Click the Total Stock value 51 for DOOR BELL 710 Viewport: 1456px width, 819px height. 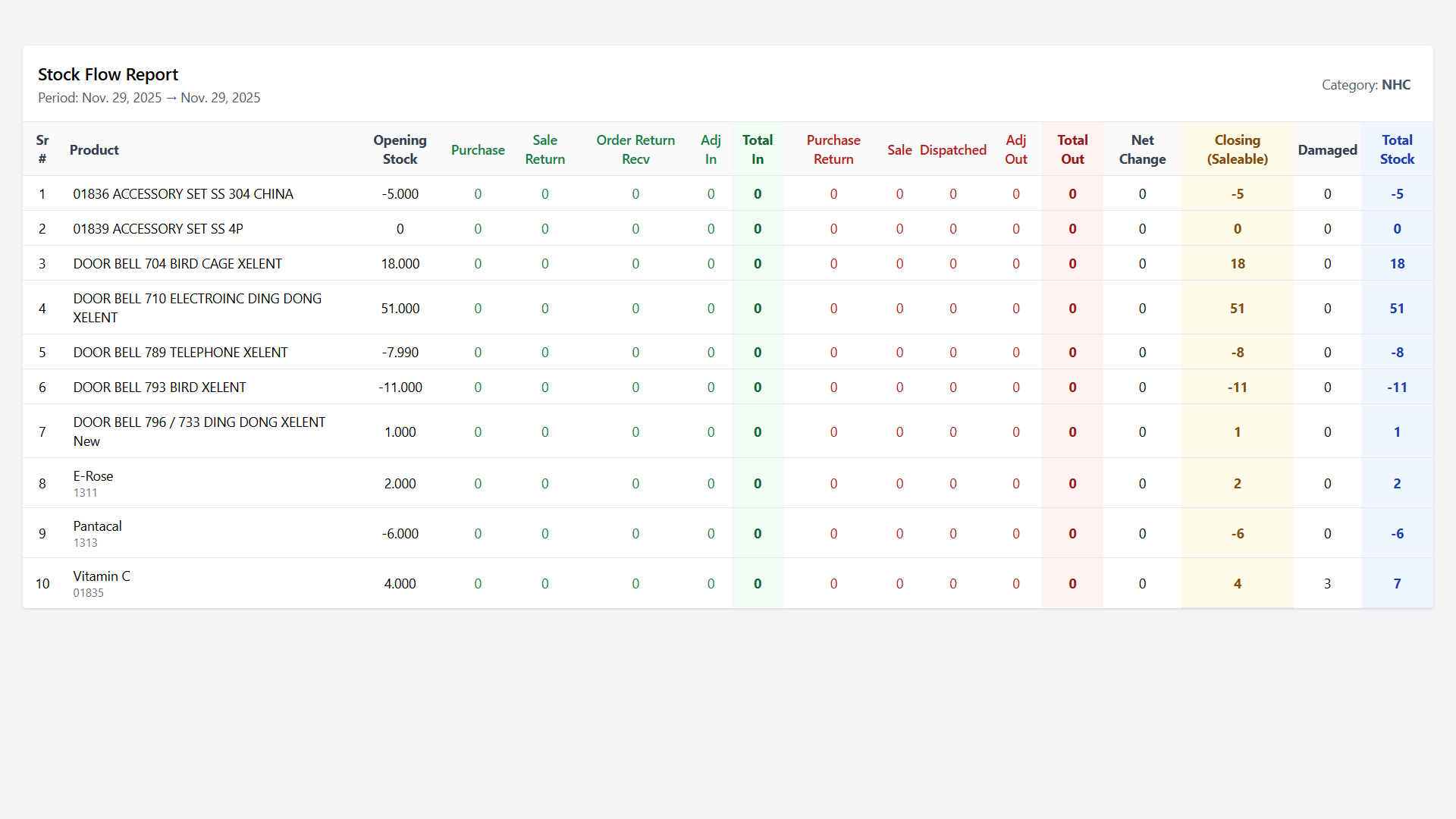point(1397,308)
